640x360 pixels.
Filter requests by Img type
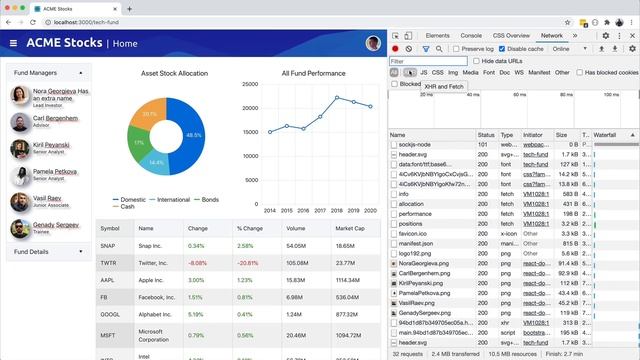pos(453,72)
